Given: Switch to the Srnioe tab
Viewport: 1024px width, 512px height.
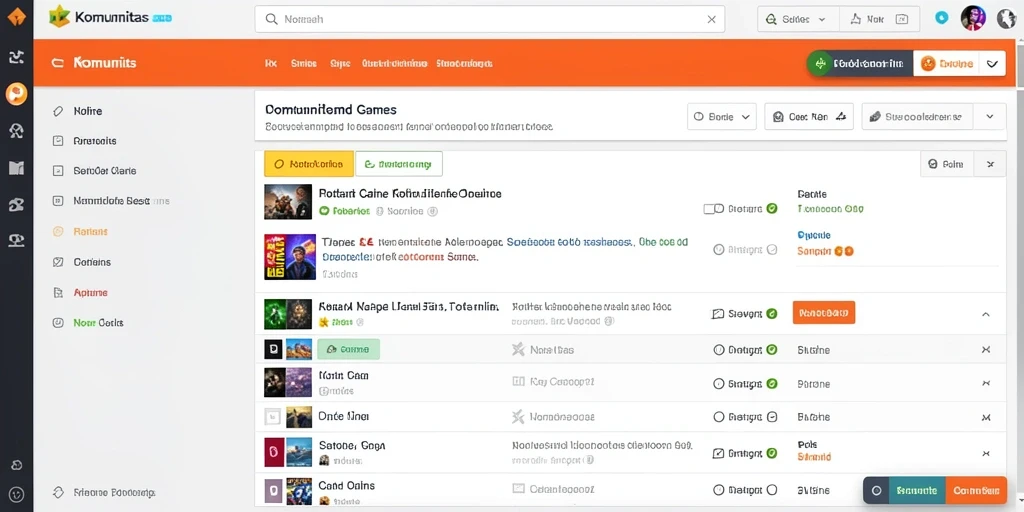Looking at the screenshot, I should [304, 63].
